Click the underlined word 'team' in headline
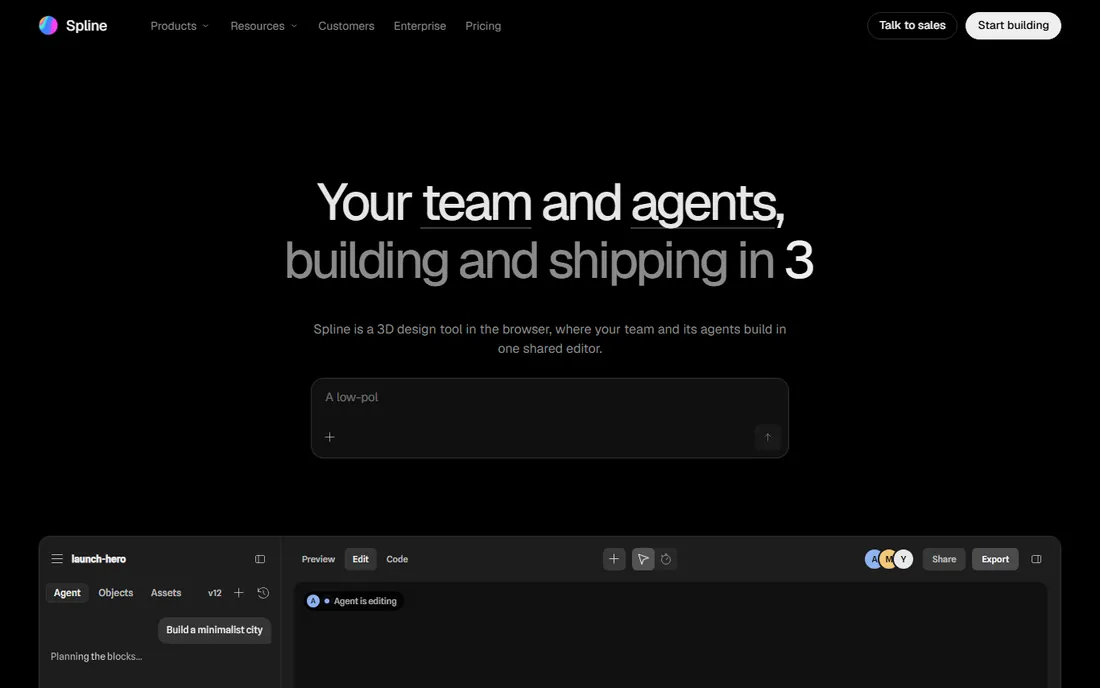The width and height of the screenshot is (1100, 688). pyautogui.click(x=476, y=203)
